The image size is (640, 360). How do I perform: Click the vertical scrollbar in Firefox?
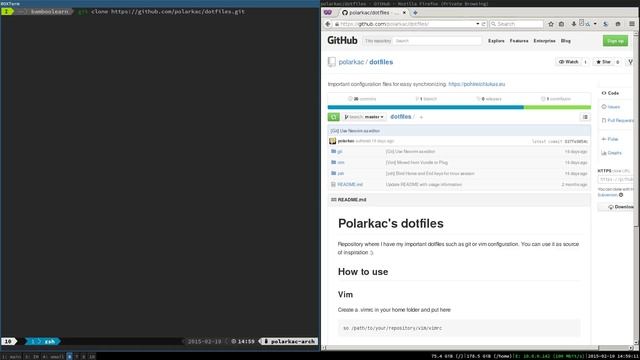tap(636, 188)
